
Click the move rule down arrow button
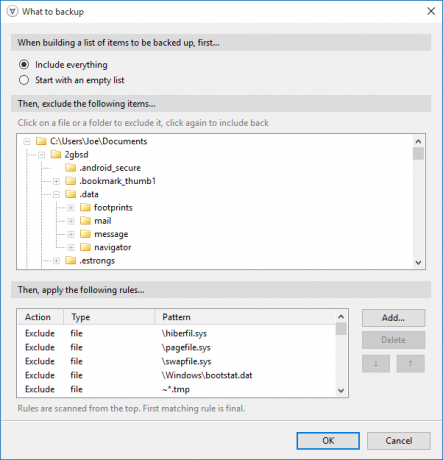coord(376,363)
